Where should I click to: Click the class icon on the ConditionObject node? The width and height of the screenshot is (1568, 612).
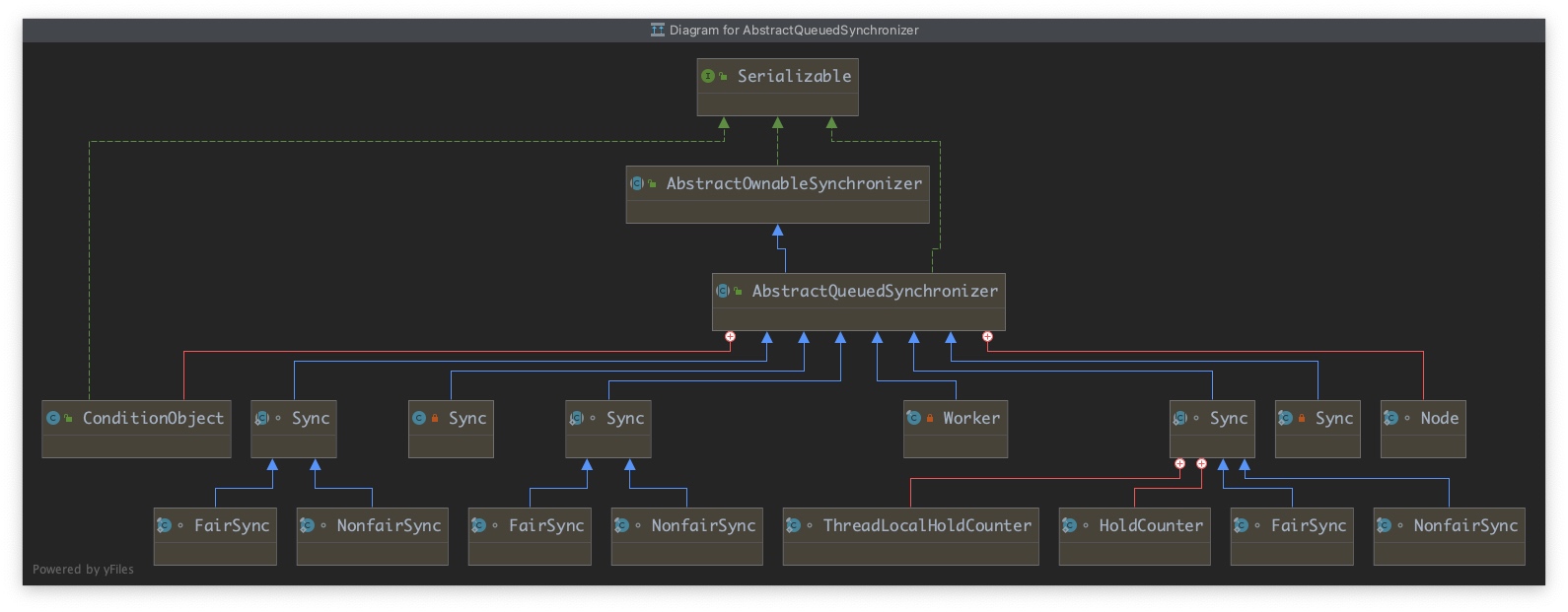click(52, 418)
